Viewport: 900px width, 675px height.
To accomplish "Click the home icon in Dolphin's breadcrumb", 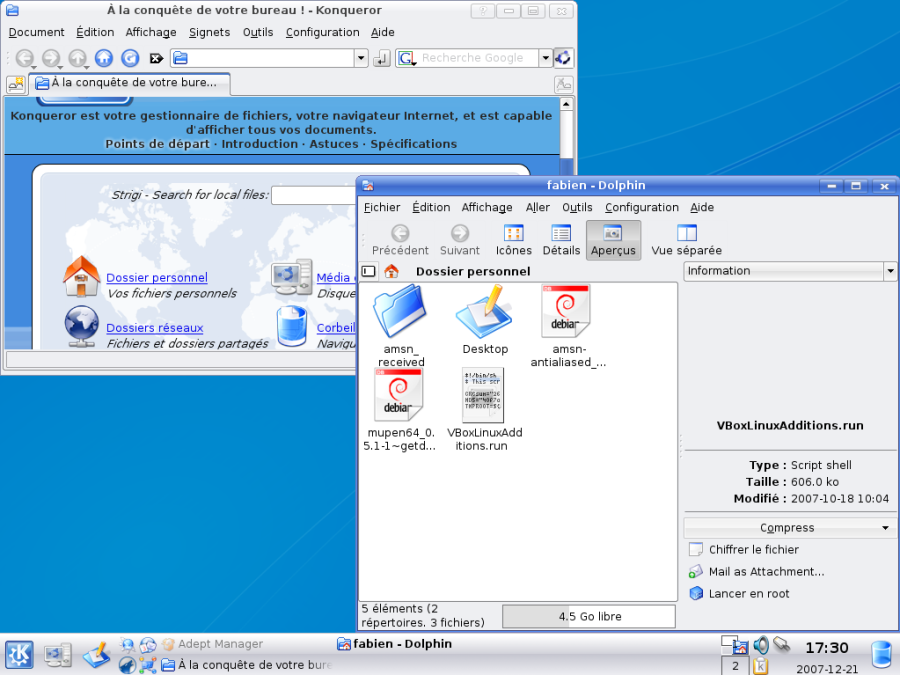I will click(x=391, y=271).
